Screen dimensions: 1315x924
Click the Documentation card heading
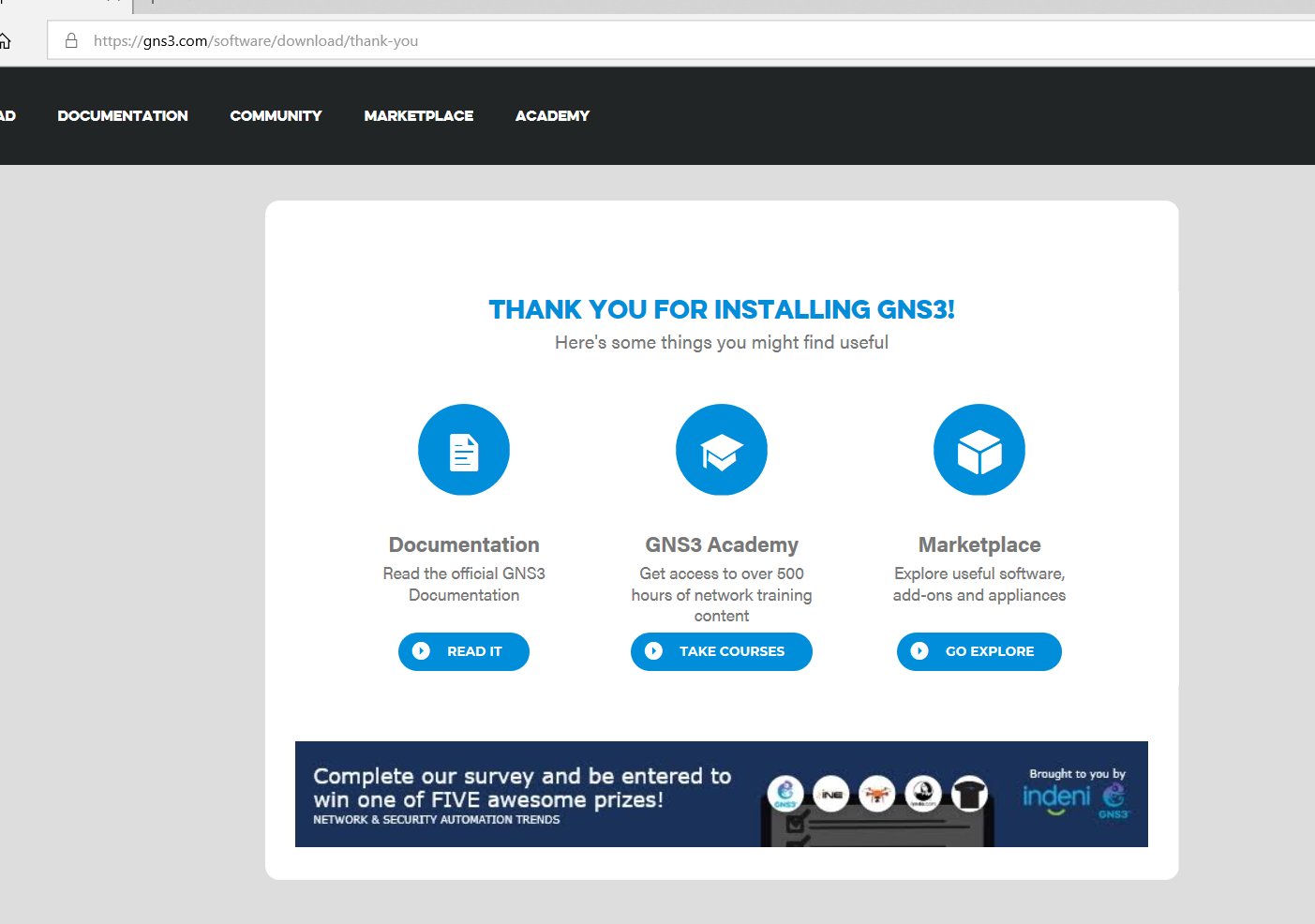[464, 544]
